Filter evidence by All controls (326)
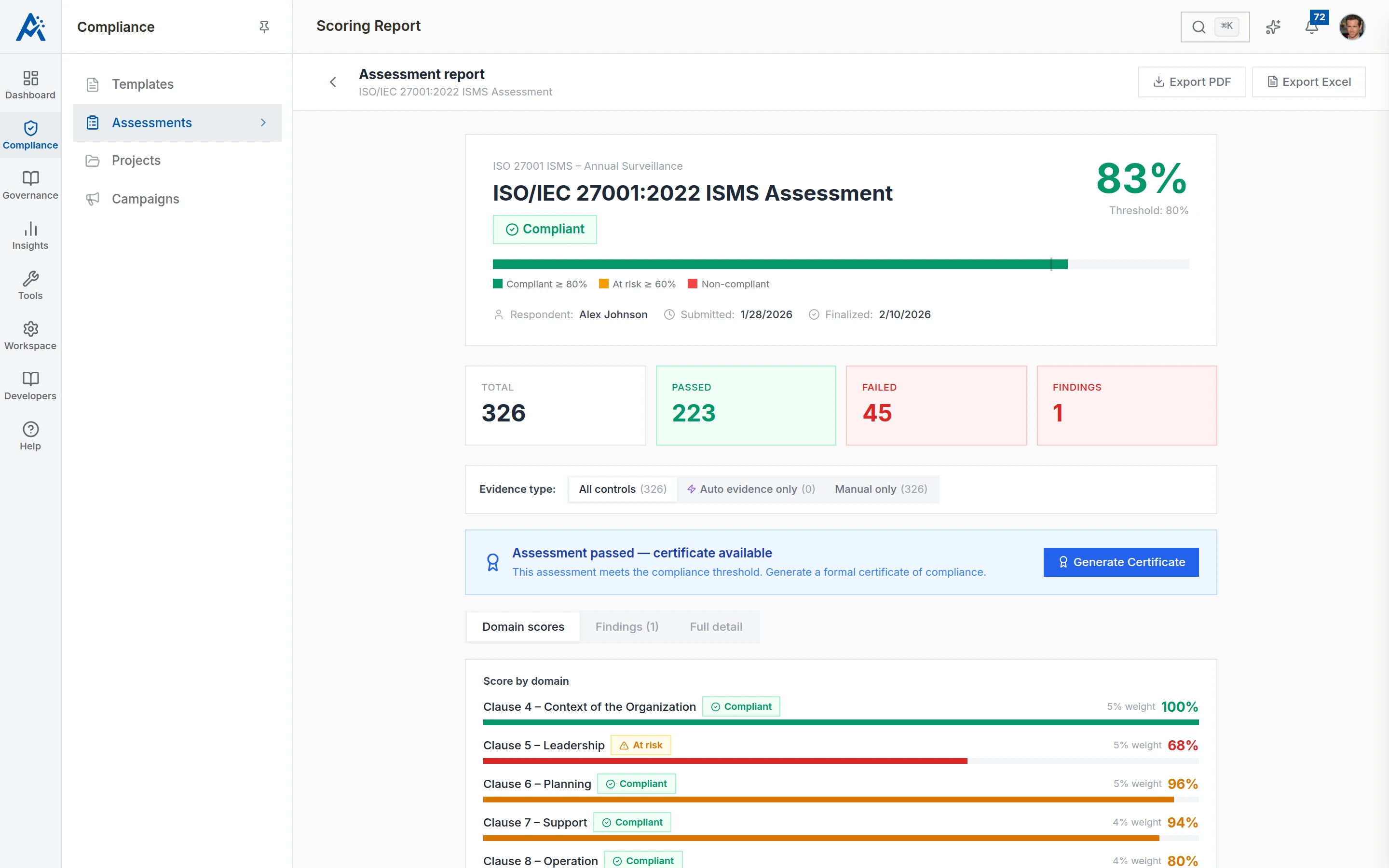The height and width of the screenshot is (868, 1389). coord(622,489)
